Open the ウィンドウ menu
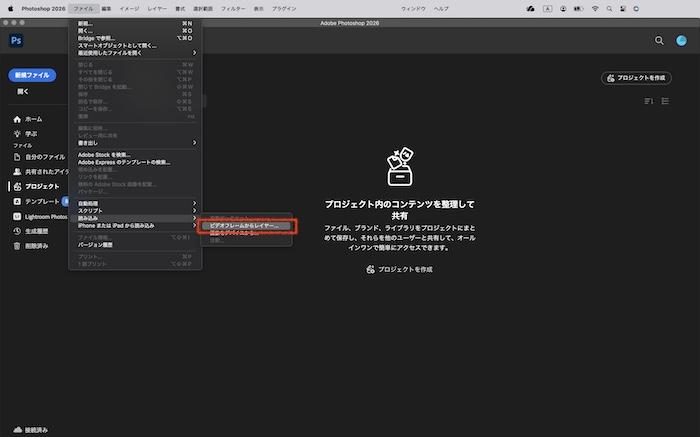 coord(413,8)
